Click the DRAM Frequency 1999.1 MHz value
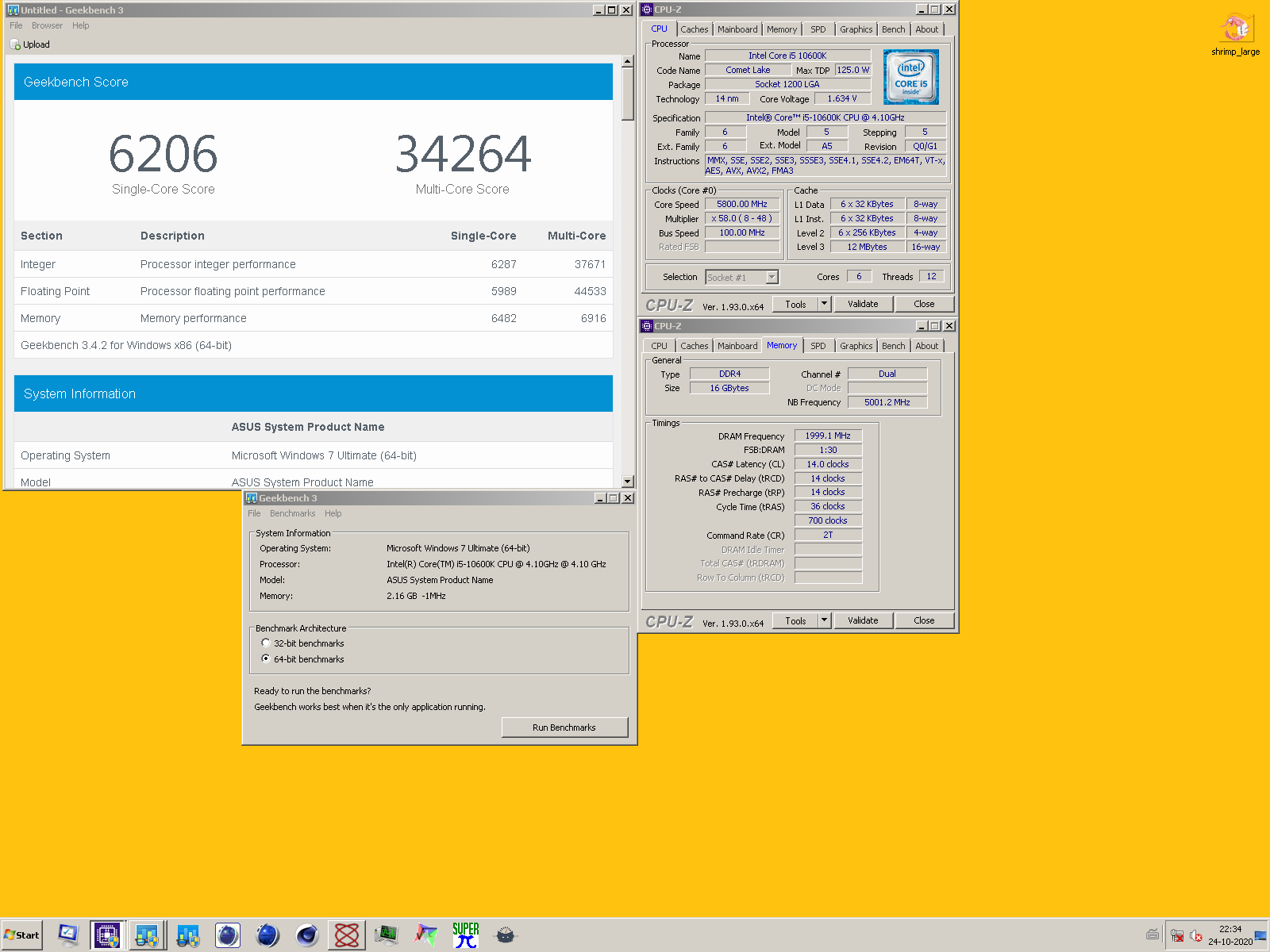Viewport: 1270px width, 952px height. coord(828,436)
